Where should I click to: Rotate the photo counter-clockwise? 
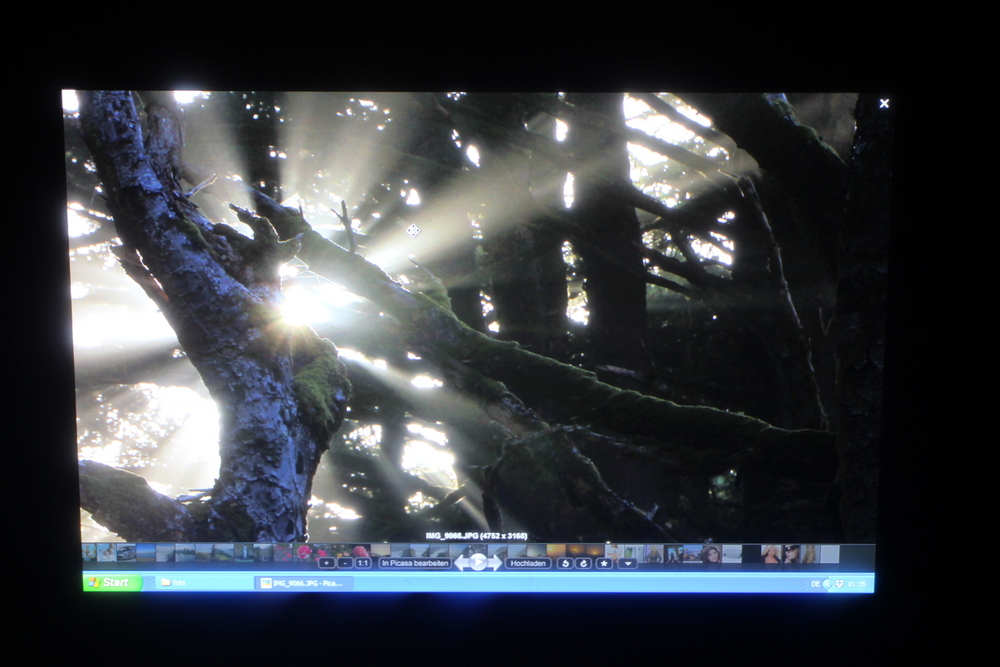[x=565, y=563]
